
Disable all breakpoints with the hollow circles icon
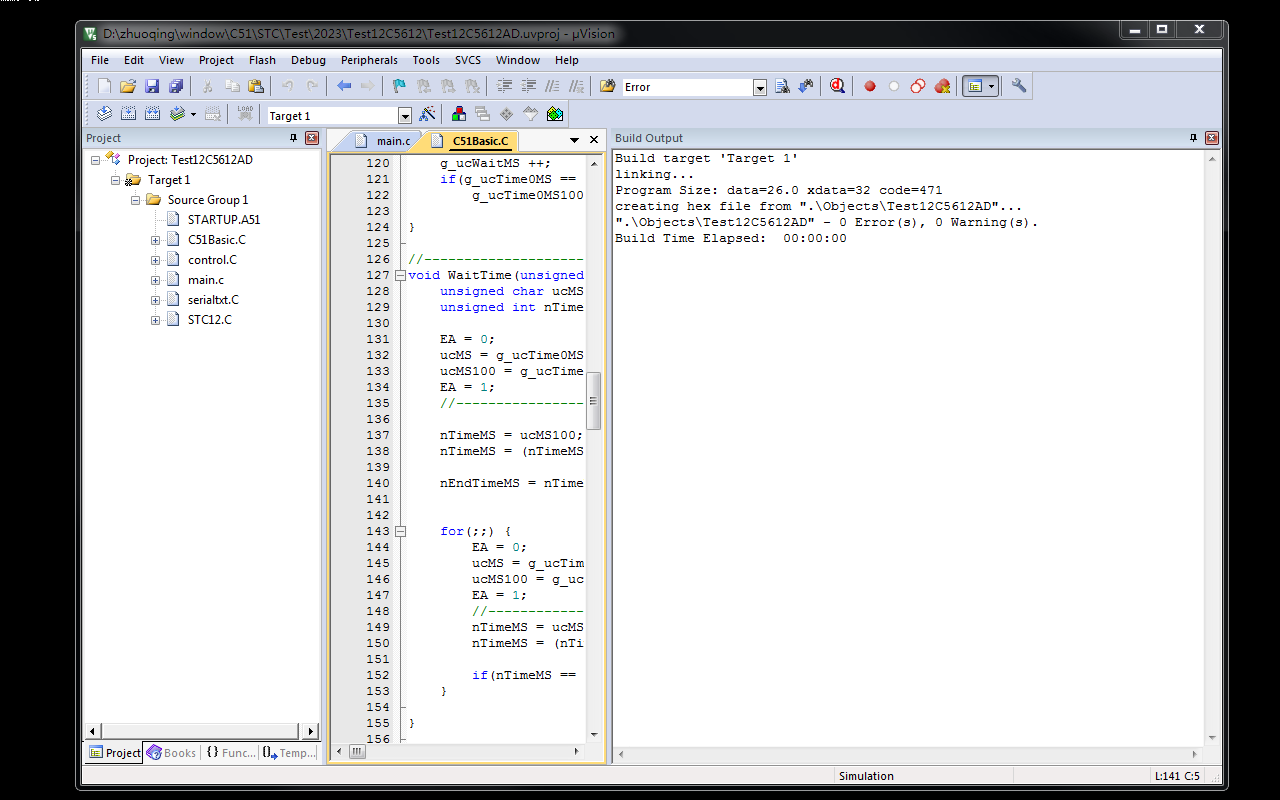918,87
